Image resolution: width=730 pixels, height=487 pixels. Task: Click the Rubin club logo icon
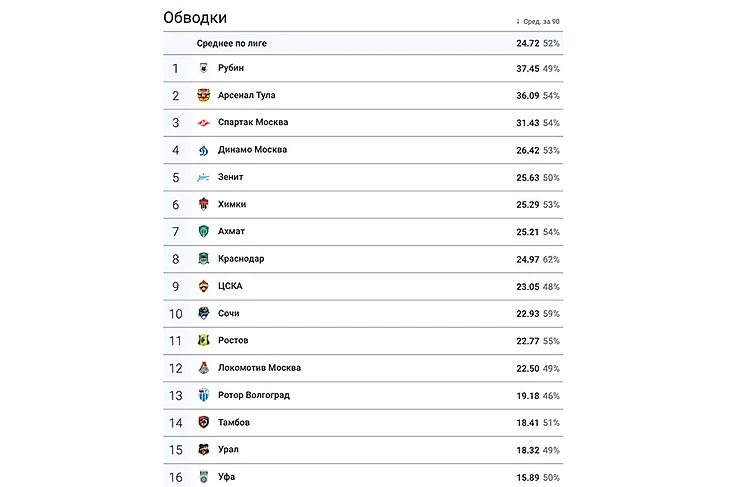(203, 68)
